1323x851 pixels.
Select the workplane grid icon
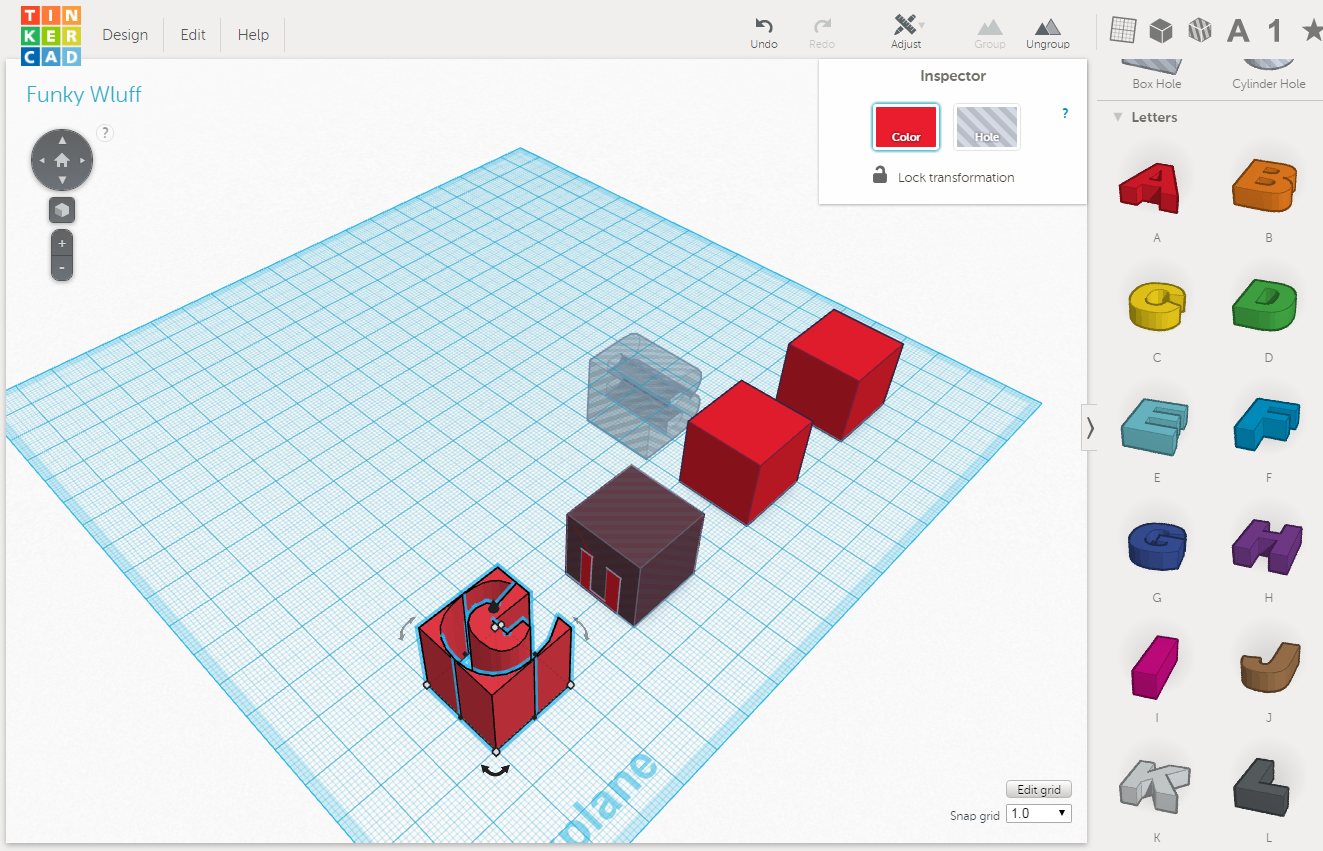(x=1122, y=30)
